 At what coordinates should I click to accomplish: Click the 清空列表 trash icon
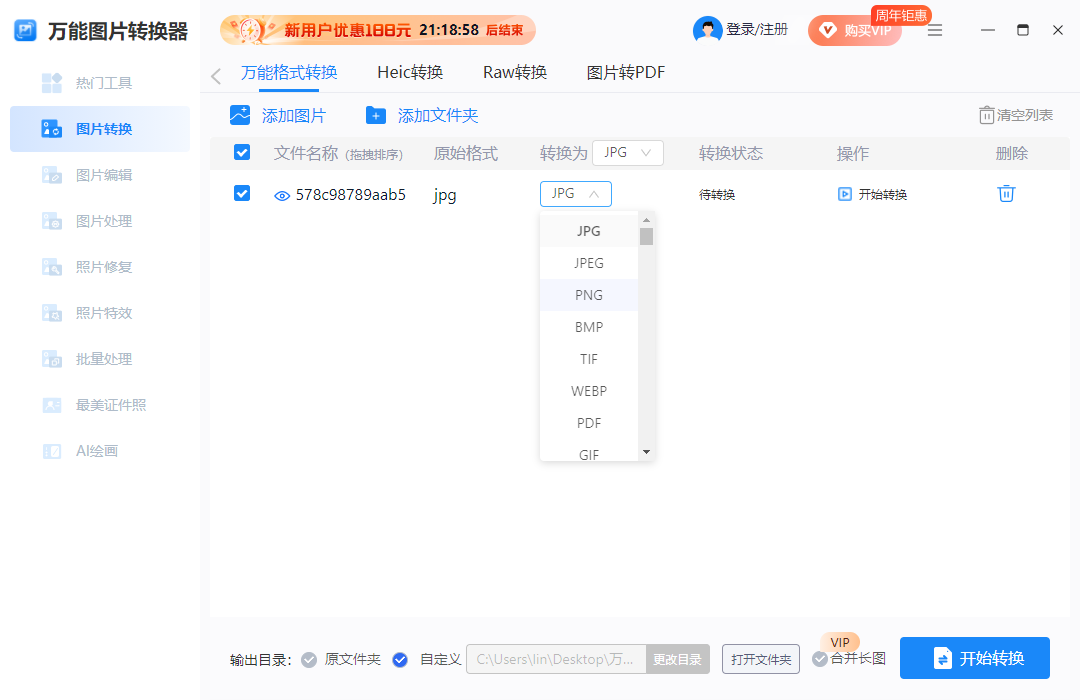(x=986, y=115)
